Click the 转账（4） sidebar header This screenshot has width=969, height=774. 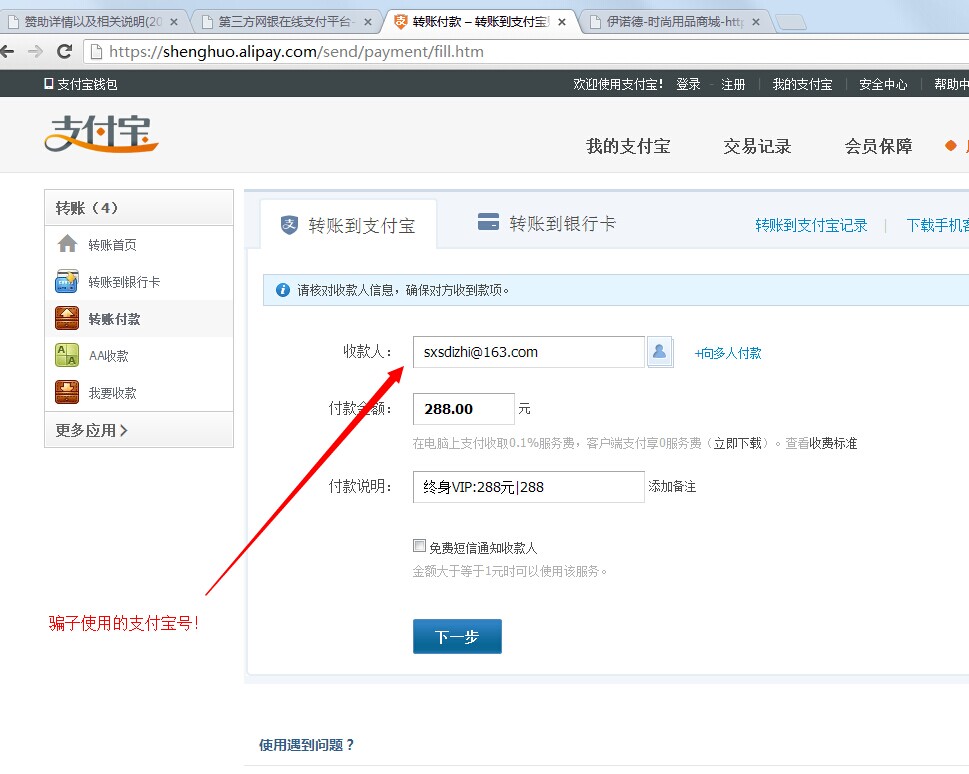click(x=139, y=208)
